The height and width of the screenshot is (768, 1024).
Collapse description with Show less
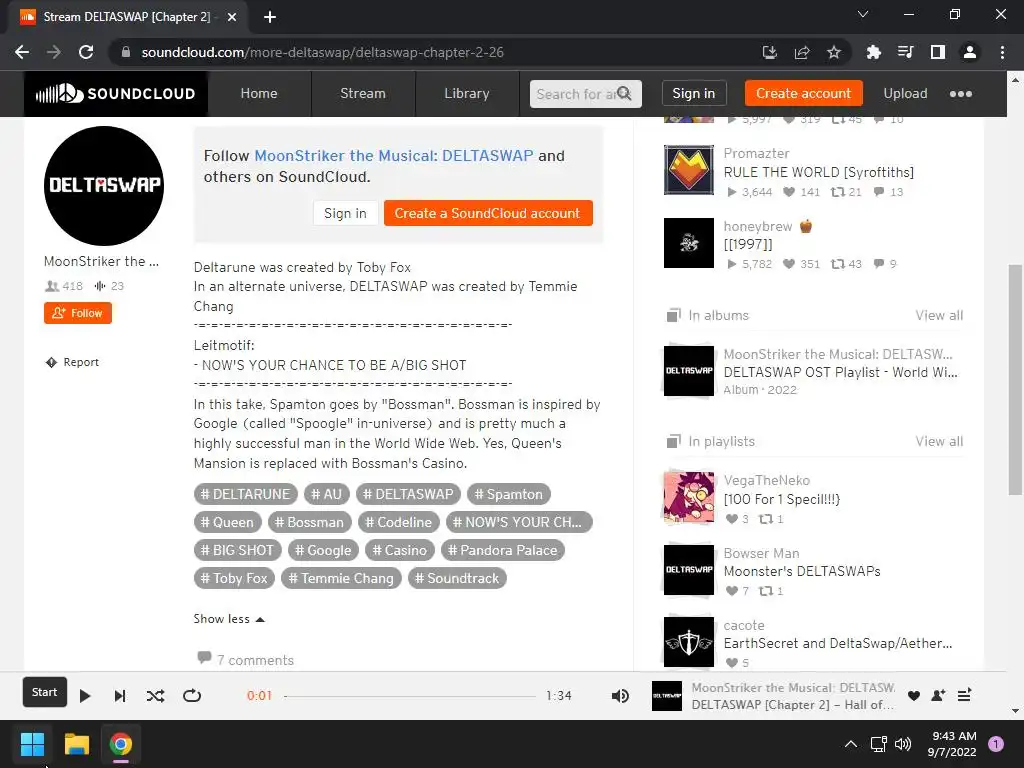pos(229,618)
